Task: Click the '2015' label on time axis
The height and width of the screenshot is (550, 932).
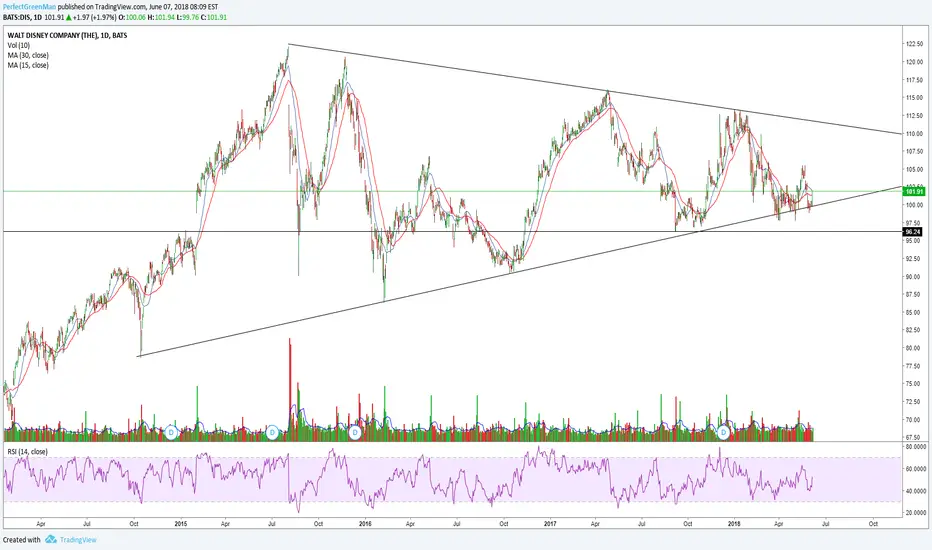Action: coord(181,524)
